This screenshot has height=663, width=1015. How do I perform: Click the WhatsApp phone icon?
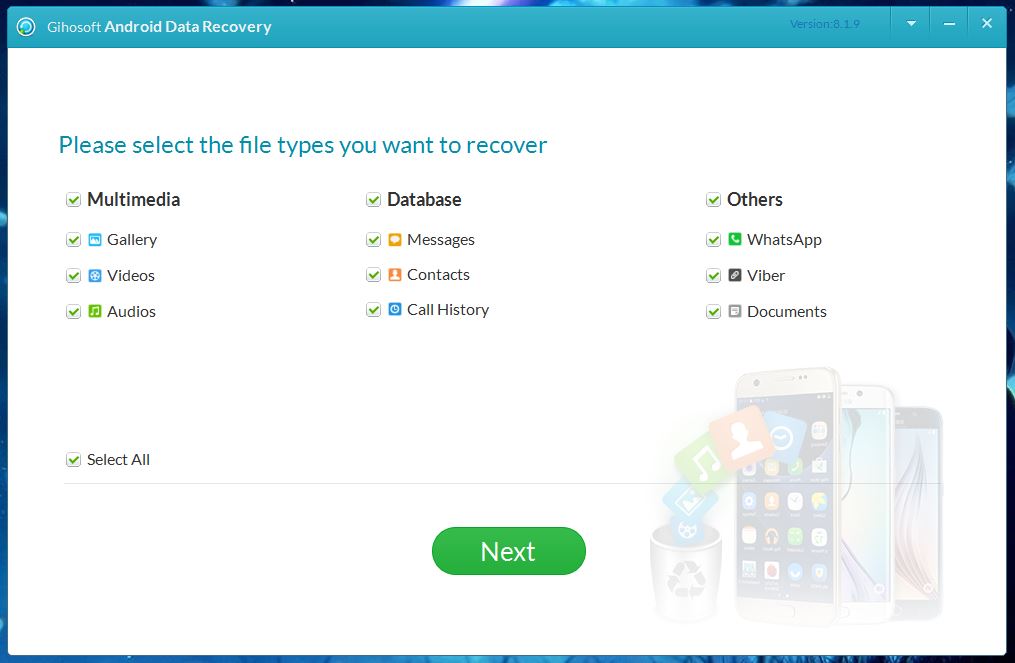735,240
